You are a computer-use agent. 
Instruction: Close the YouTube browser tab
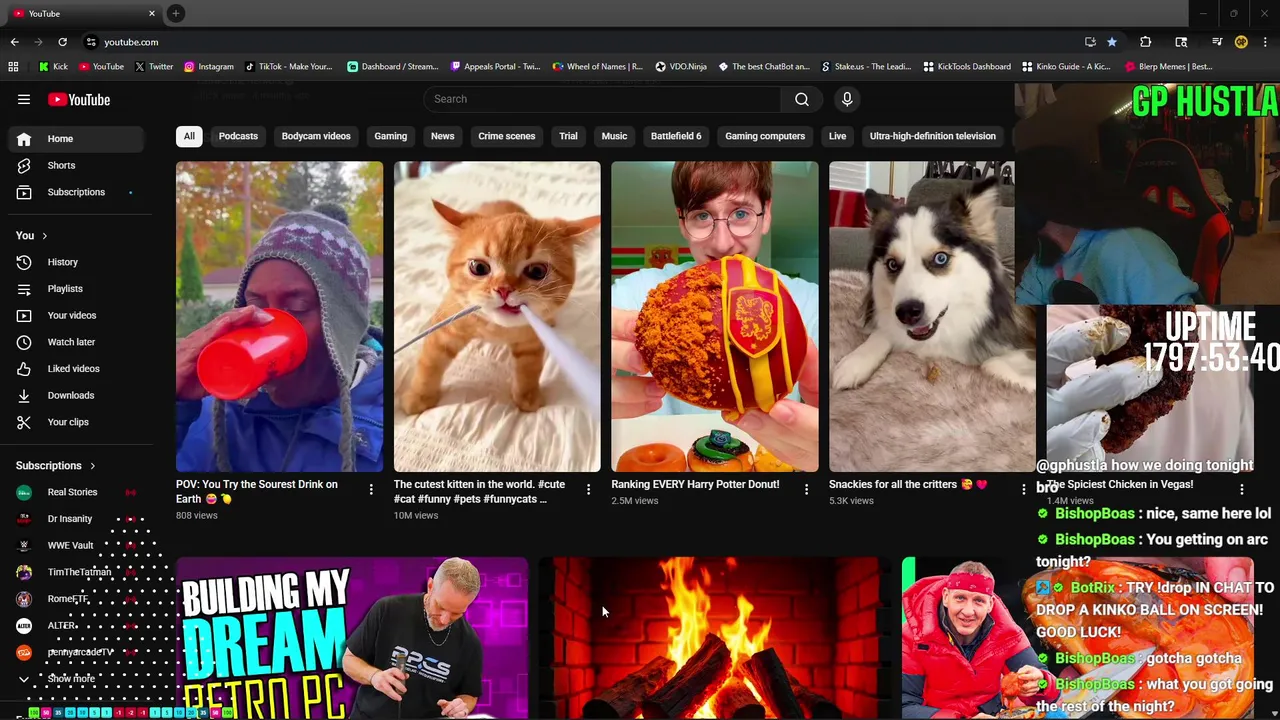pyautogui.click(x=152, y=13)
